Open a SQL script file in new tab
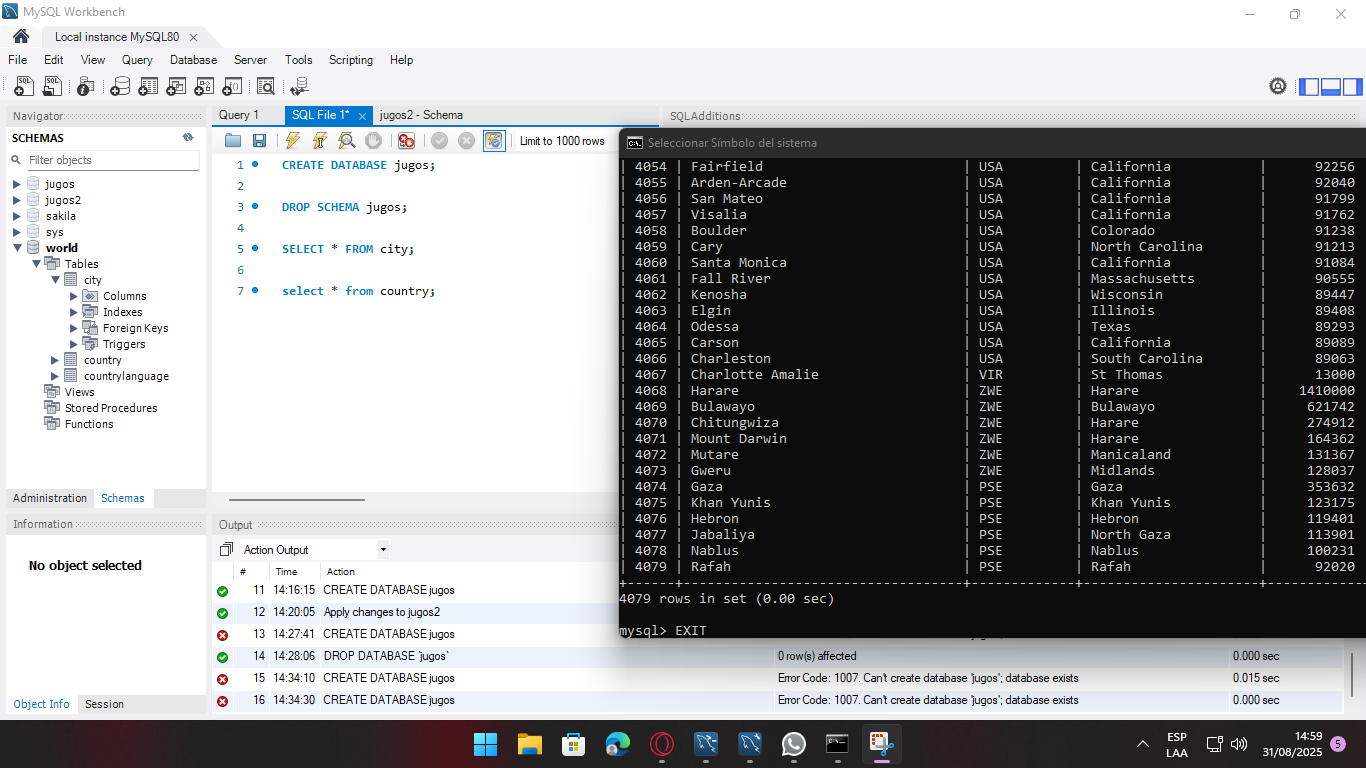The height and width of the screenshot is (768, 1366). 52,87
